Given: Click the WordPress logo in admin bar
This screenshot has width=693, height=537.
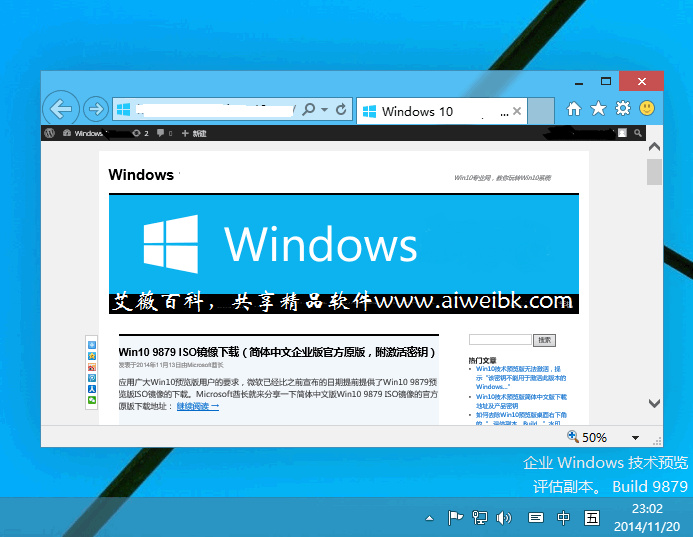Looking at the screenshot, I should click(50, 133).
